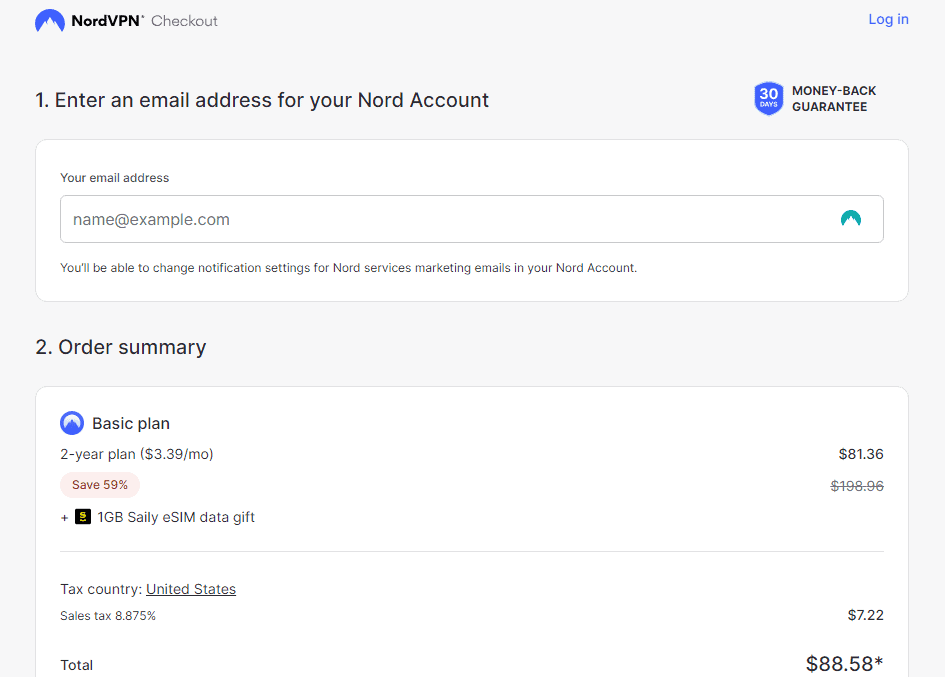Click the Basic plan round logo icon
Screen dimensions: 945x677
72,423
